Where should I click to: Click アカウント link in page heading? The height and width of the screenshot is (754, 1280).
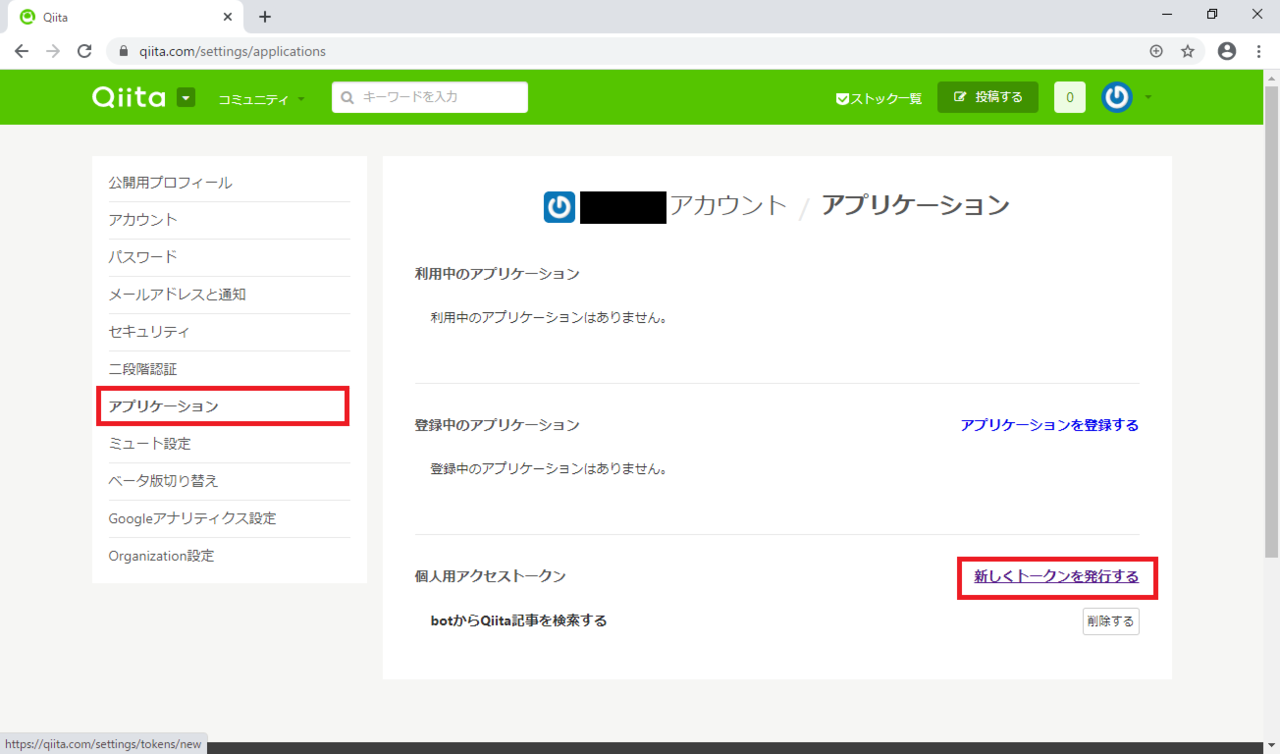tap(728, 206)
